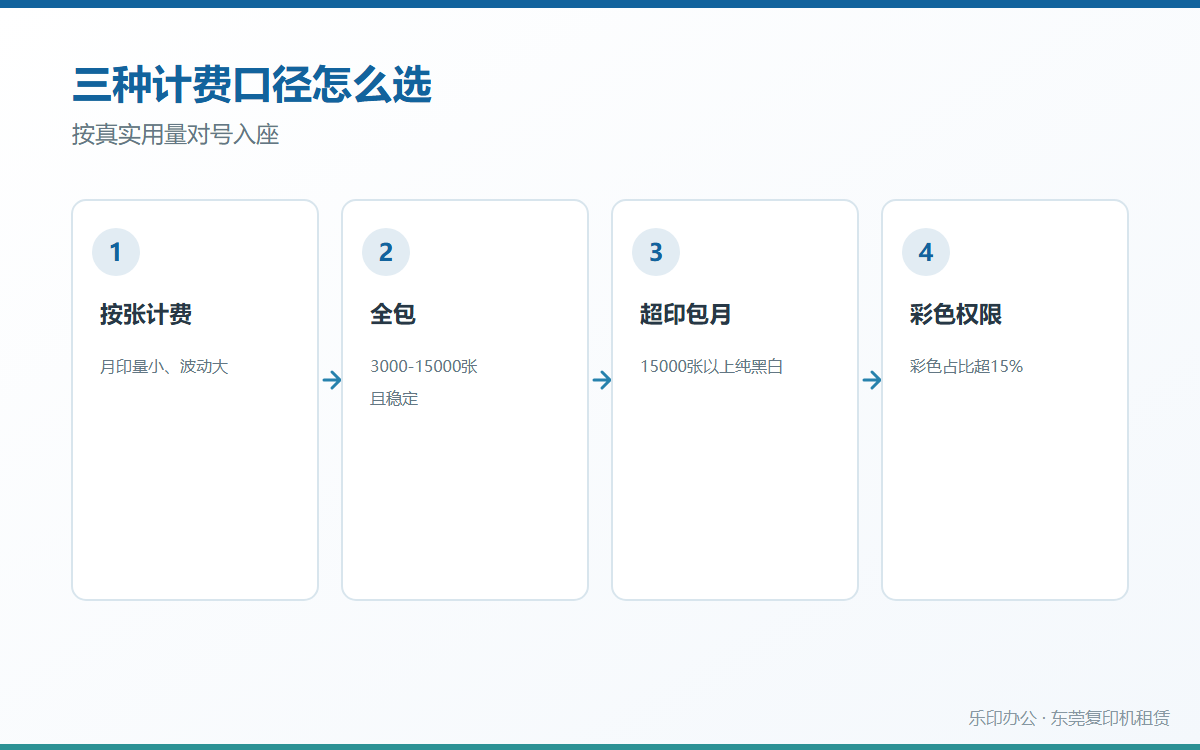This screenshot has height=750, width=1200.
Task: Click the footer text 乐印办公 · 东莞复印机租赁
Action: tap(1069, 718)
